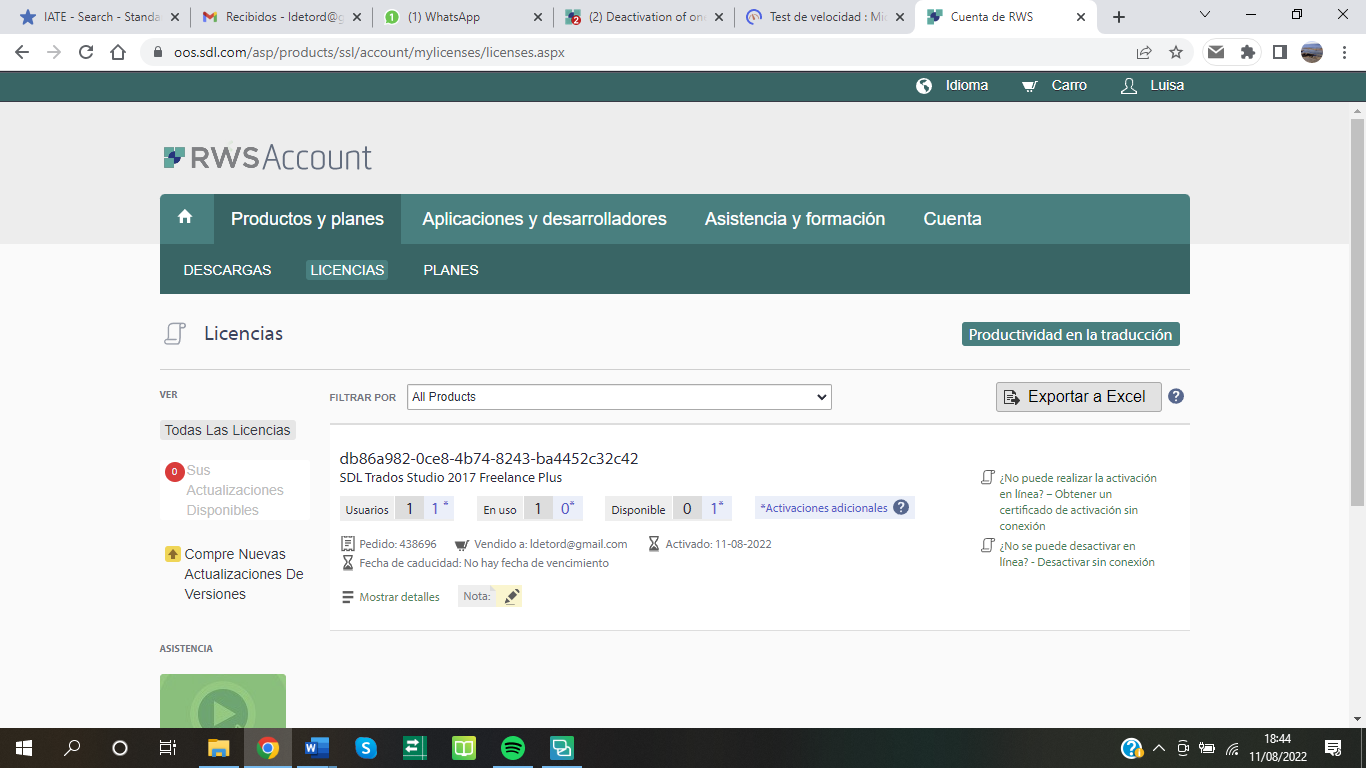Open the All Products filter dropdown
Viewport: 1366px width, 768px height.
pyautogui.click(x=618, y=396)
